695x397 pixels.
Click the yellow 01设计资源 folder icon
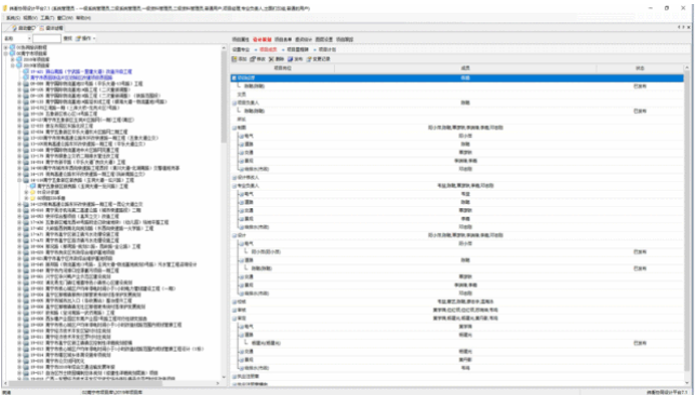32,192
